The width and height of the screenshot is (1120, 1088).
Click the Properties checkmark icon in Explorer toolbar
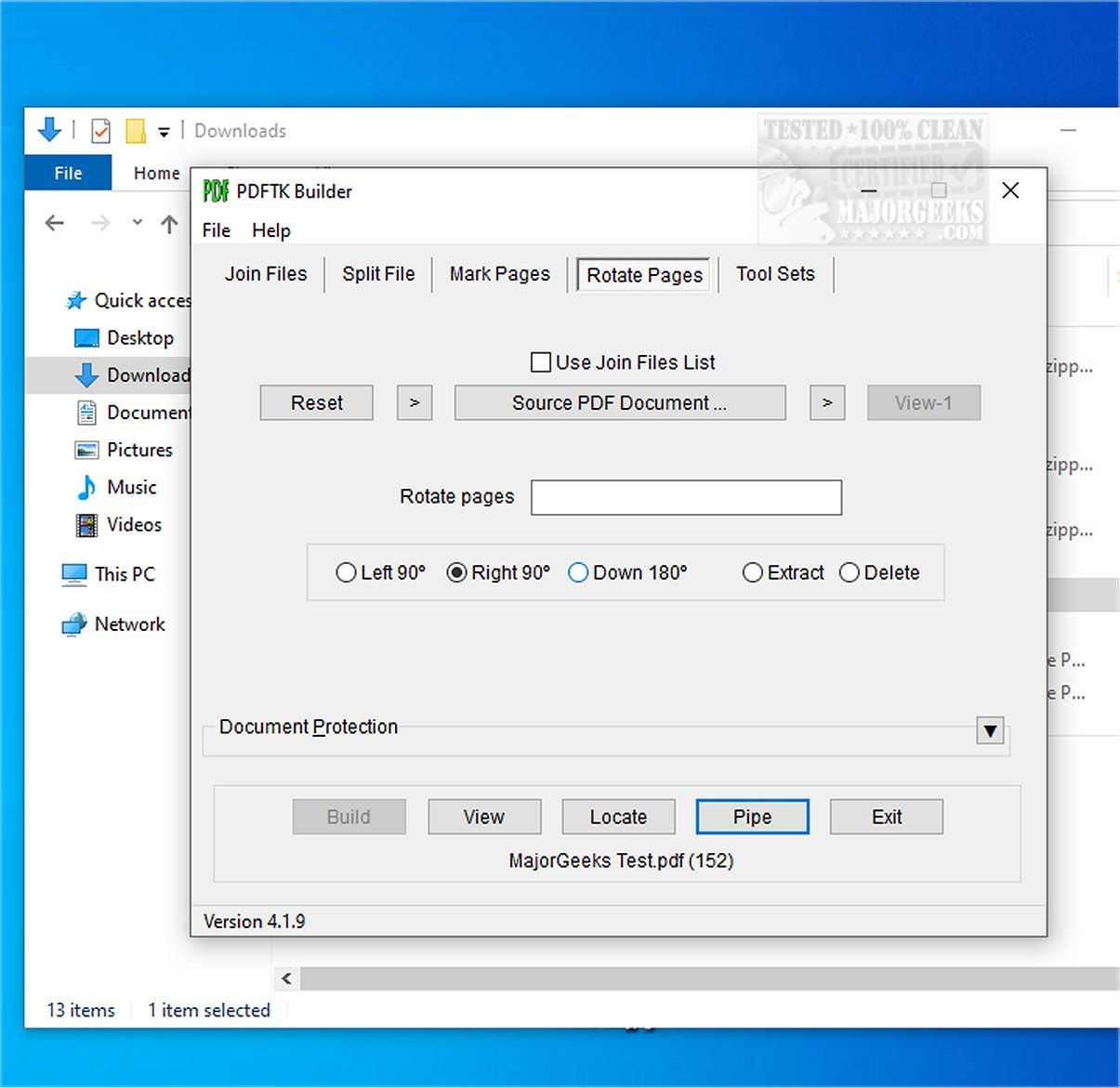tap(101, 131)
